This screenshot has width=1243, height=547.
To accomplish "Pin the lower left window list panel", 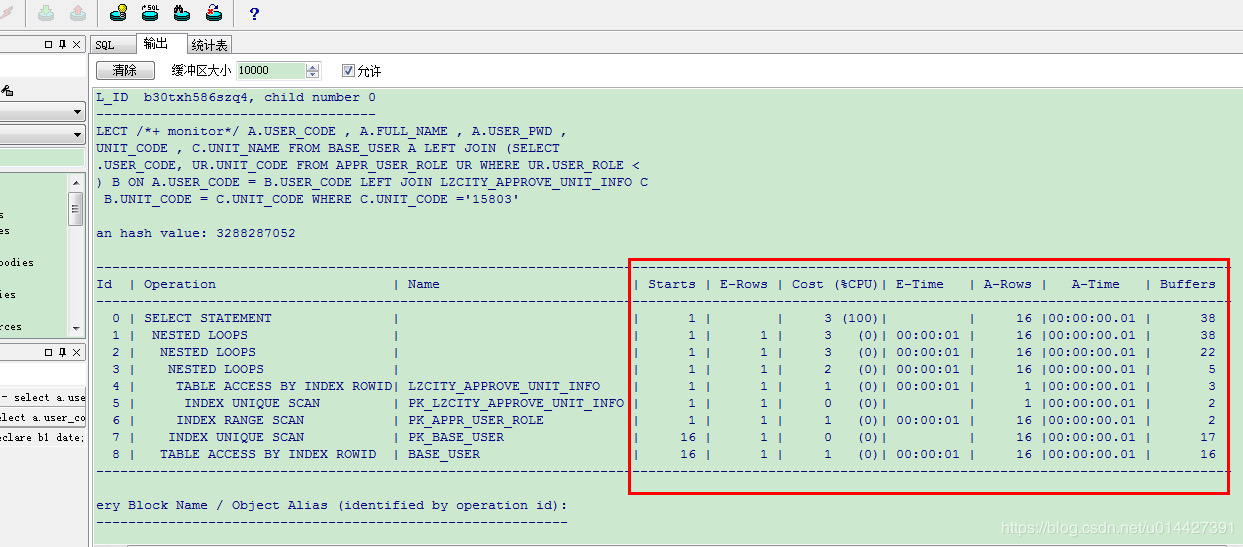I will click(x=62, y=352).
